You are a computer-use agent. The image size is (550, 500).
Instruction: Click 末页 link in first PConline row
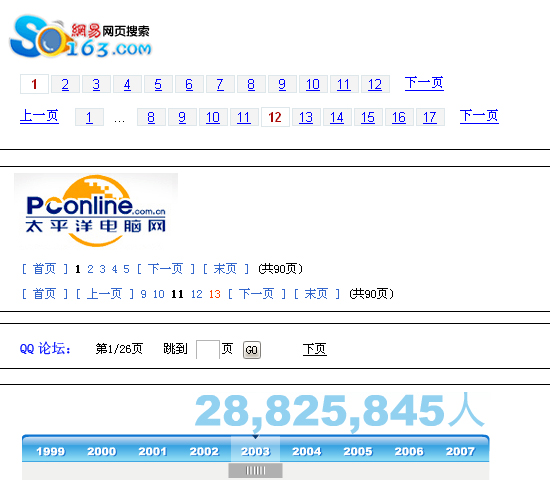pos(226,269)
